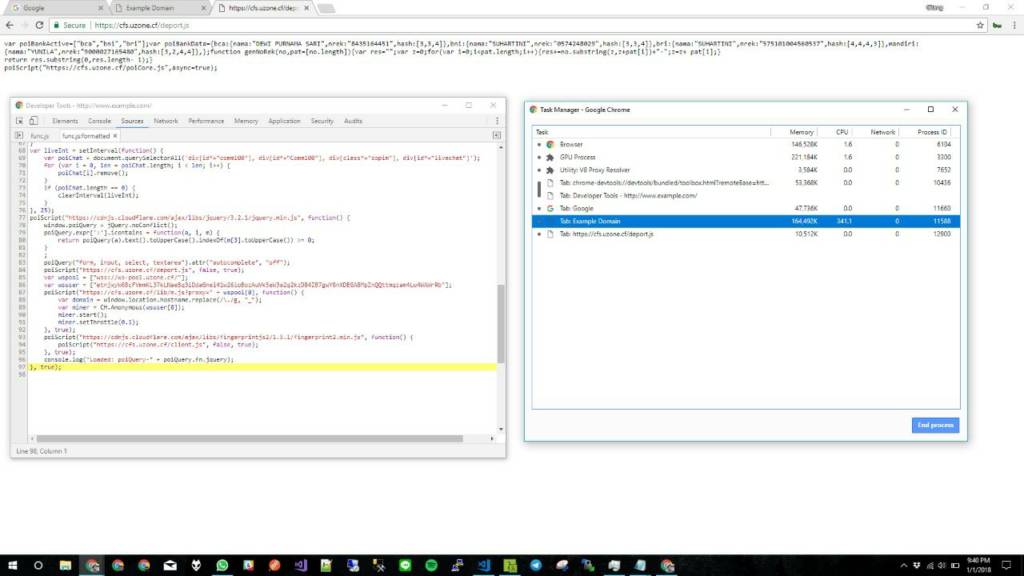1024x576 pixels.
Task: Close the func.js:formatted file tab
Action: 116,135
